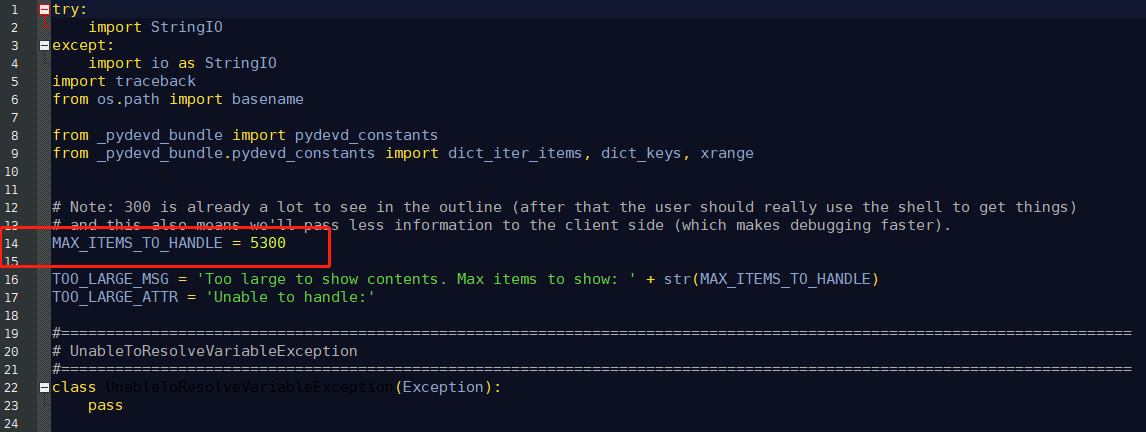Image resolution: width=1146 pixels, height=432 pixels.
Task: Collapse the try block fold marker
Action: coord(44,9)
